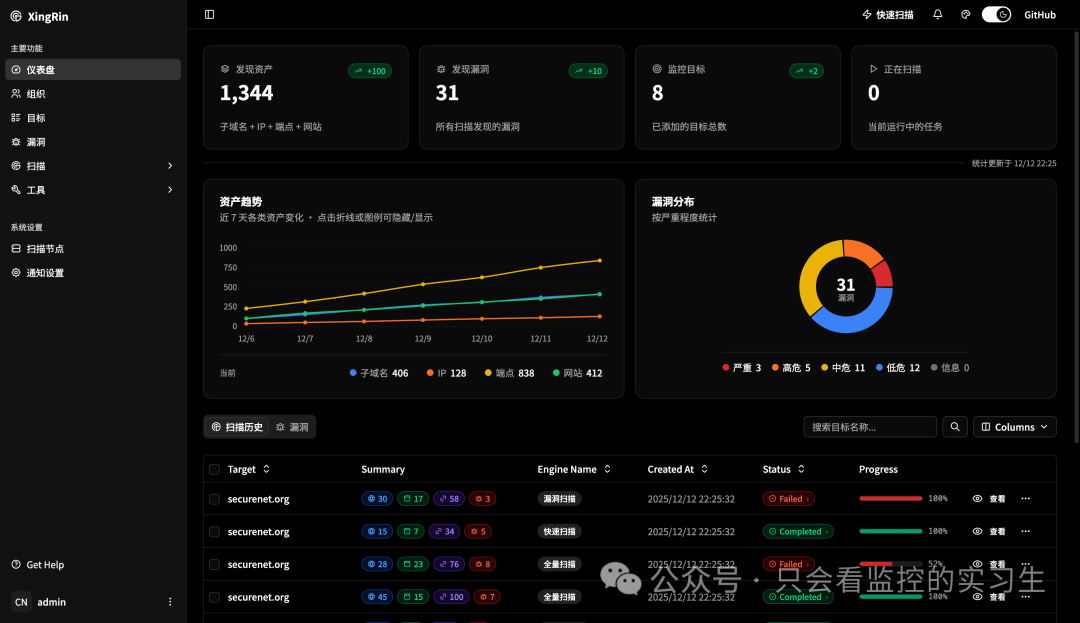Click the XingRin logo icon
1080x623 pixels.
pos(16,16)
